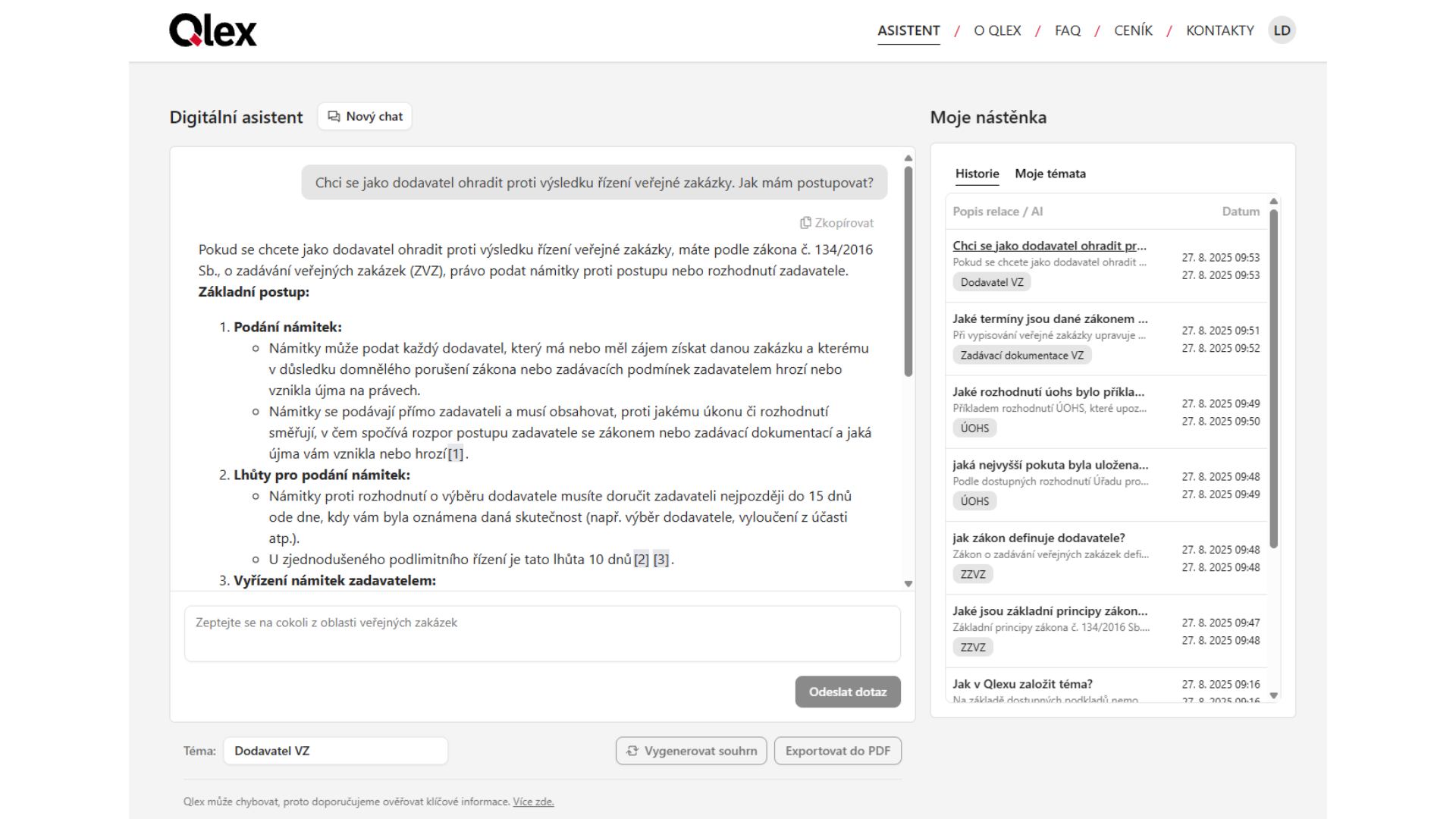
Task: Click snippet 'Zákon o zadávání veřejných zakázek defi...'
Action: [x=1051, y=554]
